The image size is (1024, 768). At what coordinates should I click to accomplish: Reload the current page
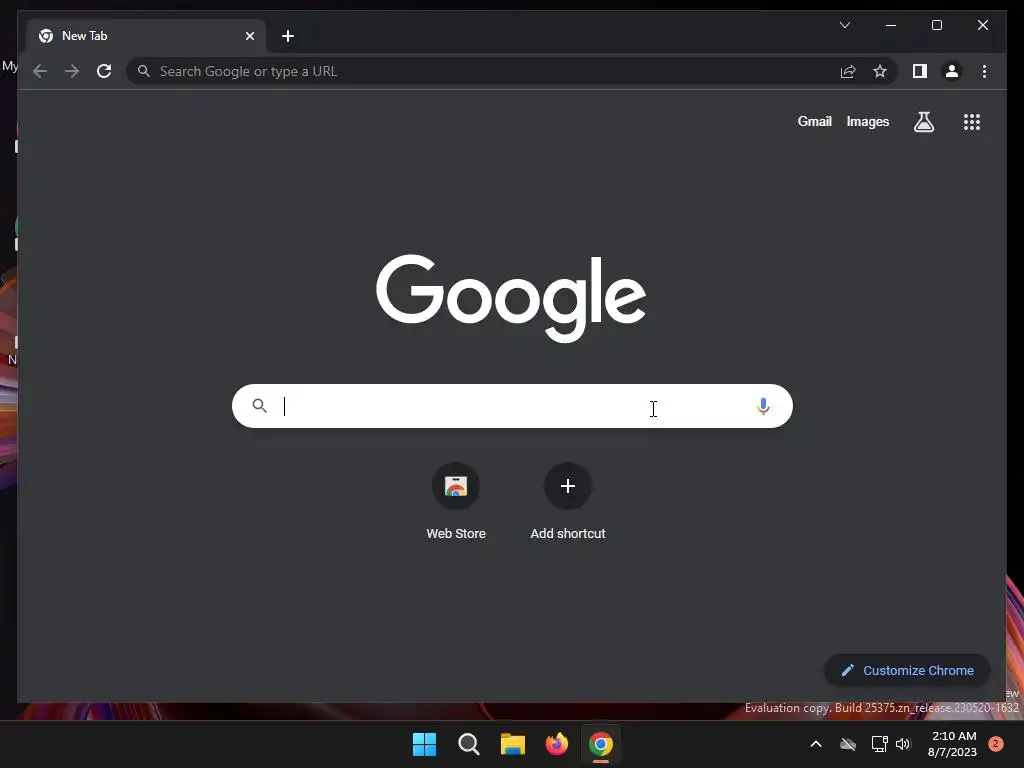click(x=104, y=71)
